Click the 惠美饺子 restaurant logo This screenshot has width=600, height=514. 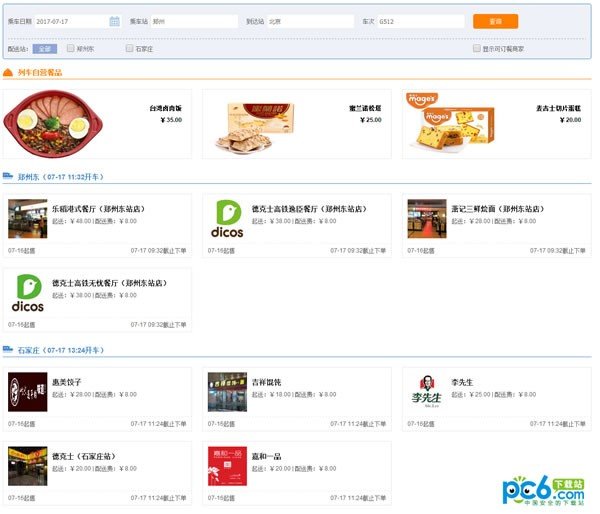pyautogui.click(x=28, y=391)
